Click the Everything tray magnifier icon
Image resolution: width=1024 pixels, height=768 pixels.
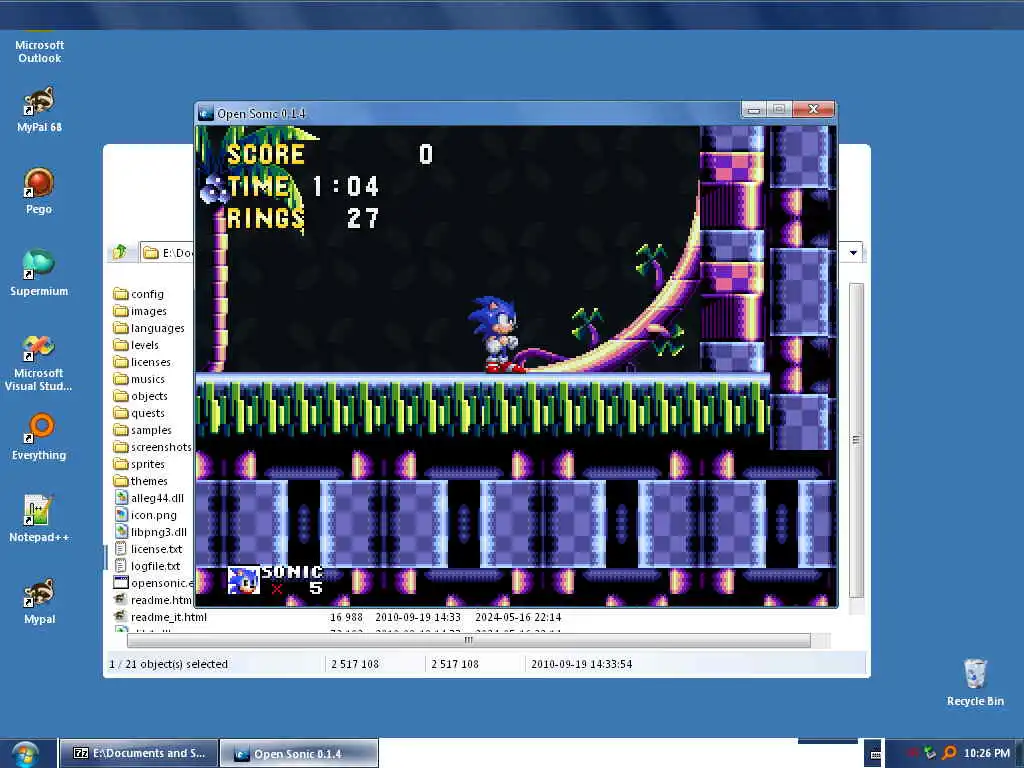pyautogui.click(x=950, y=753)
